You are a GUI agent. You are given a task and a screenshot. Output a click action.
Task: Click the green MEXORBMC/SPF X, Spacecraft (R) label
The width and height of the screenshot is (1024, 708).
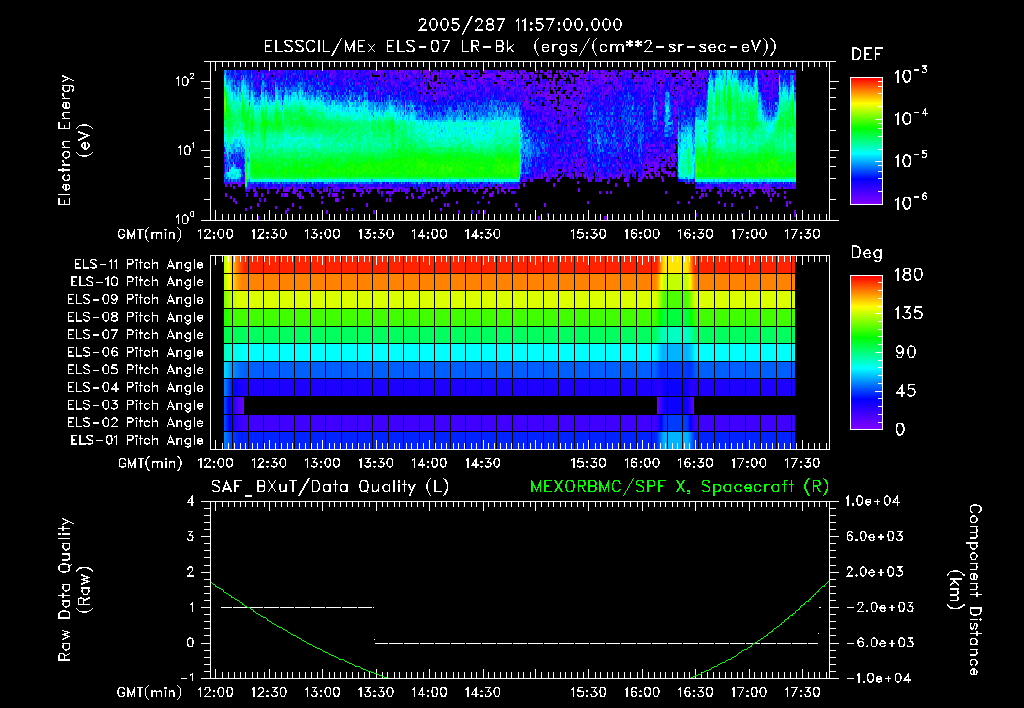[679, 487]
